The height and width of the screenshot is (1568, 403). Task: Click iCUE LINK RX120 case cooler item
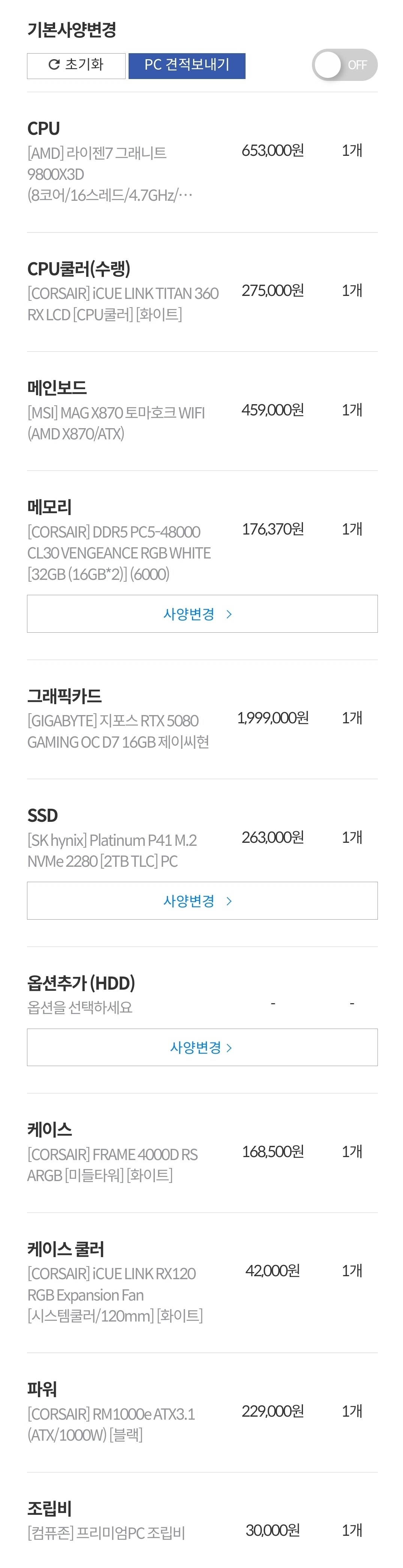pos(114,1294)
